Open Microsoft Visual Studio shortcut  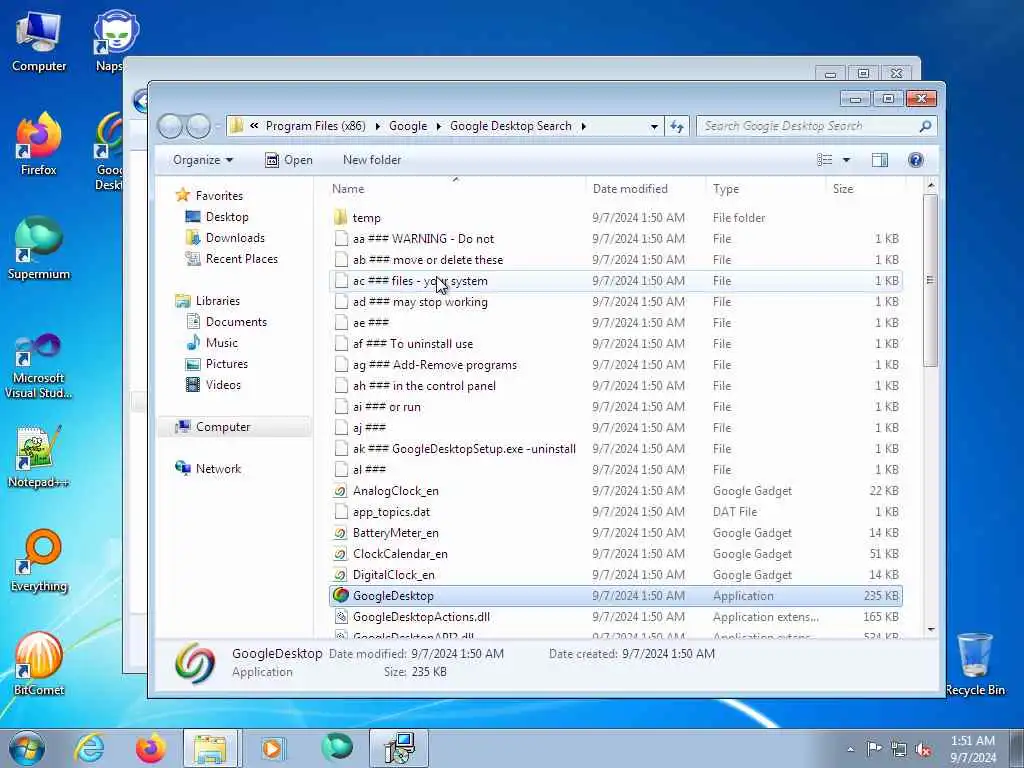click(x=39, y=366)
